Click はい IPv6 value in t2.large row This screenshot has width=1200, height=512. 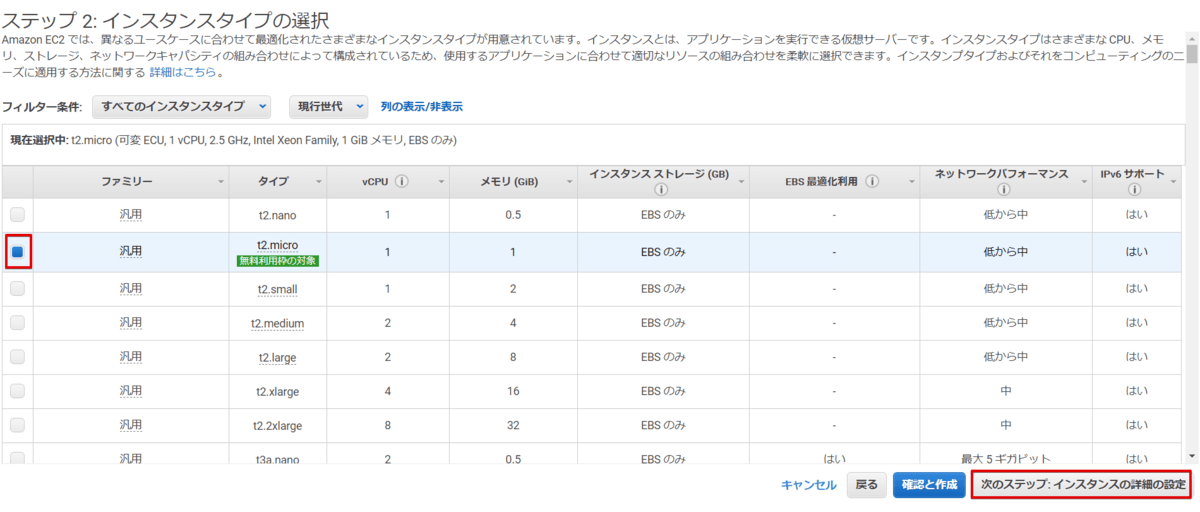[1136, 357]
